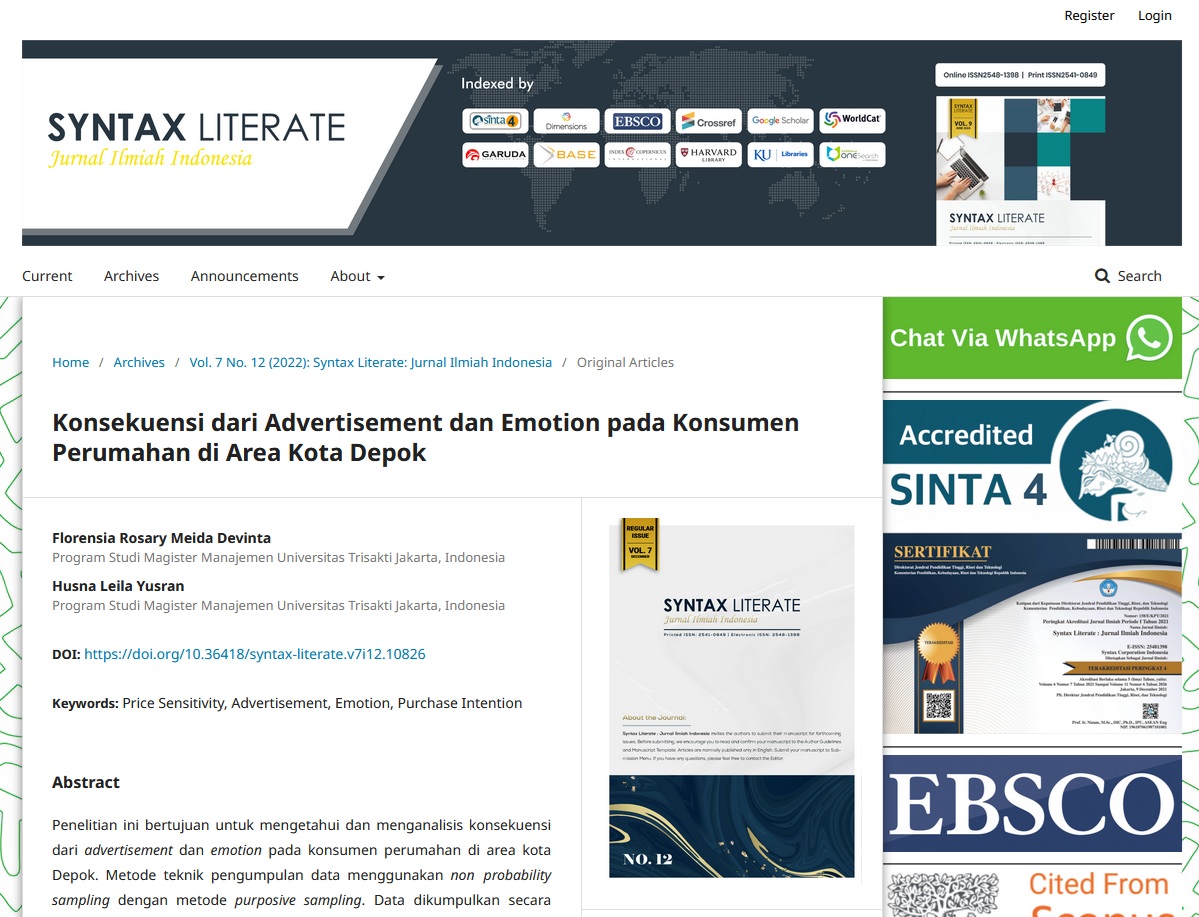Click the Chat Via WhatsApp banner
The height and width of the screenshot is (917, 1199).
coord(1031,338)
